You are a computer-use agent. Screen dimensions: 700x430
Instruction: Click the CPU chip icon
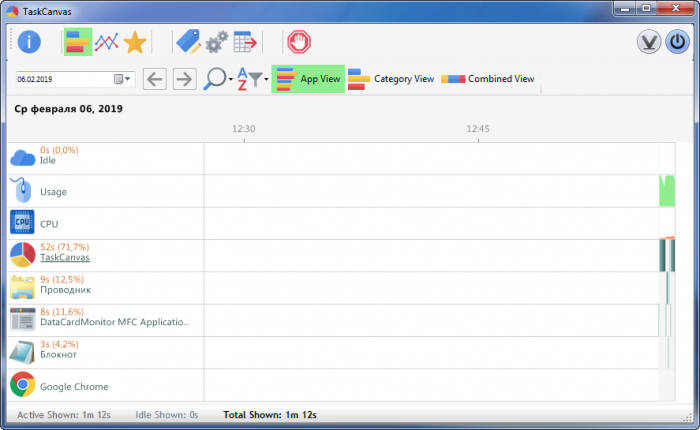coord(22,222)
